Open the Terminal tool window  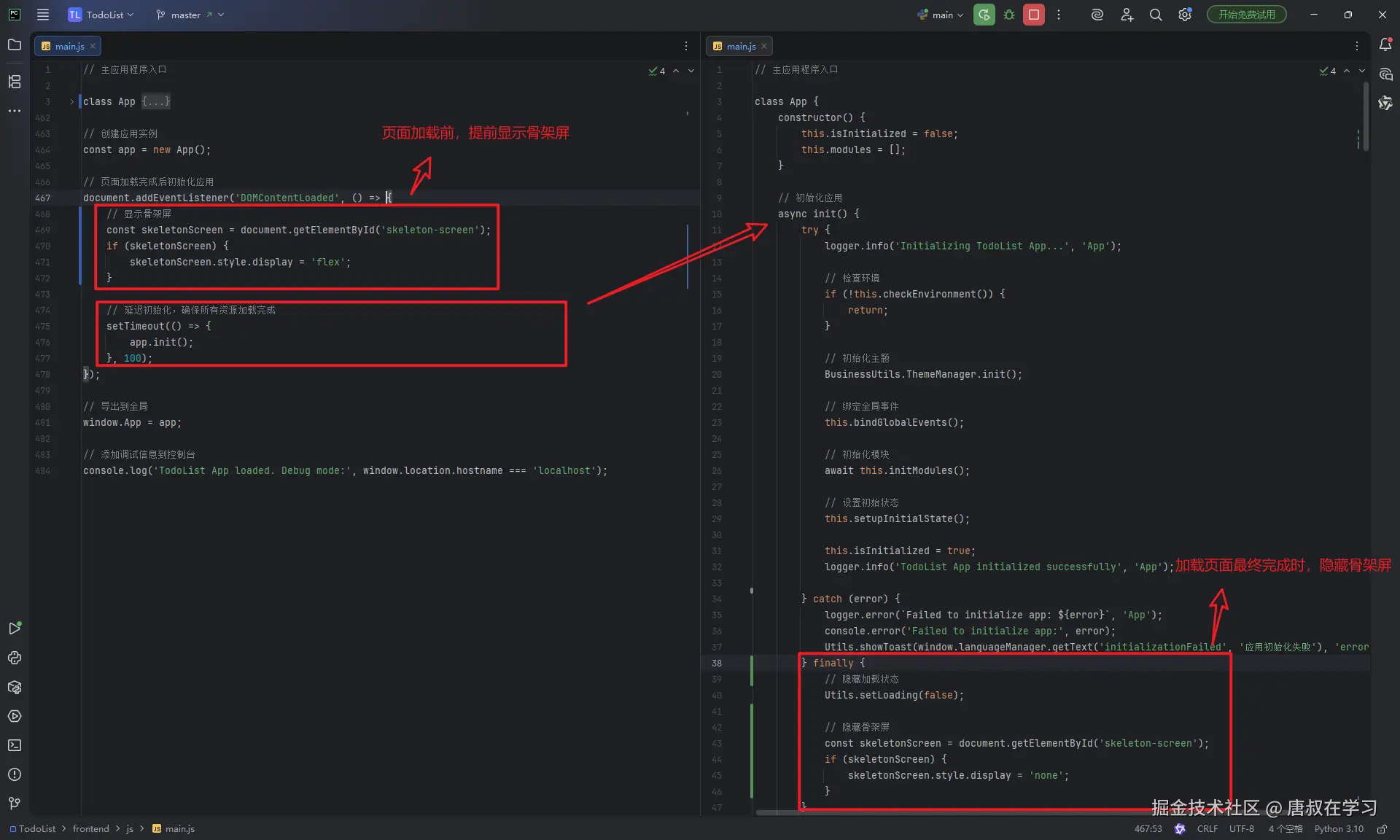[x=15, y=745]
